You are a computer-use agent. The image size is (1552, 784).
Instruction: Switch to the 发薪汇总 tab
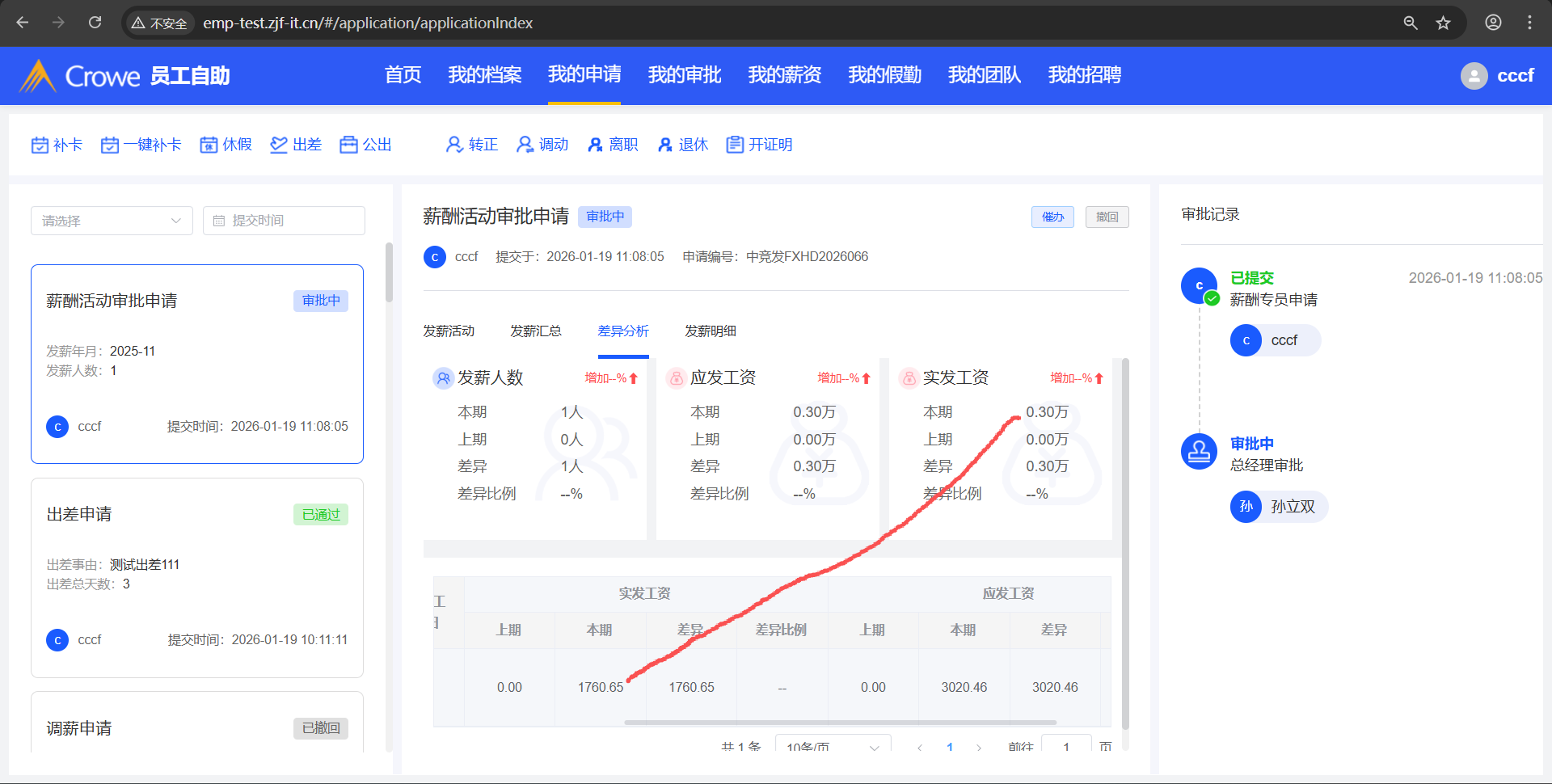(x=535, y=331)
